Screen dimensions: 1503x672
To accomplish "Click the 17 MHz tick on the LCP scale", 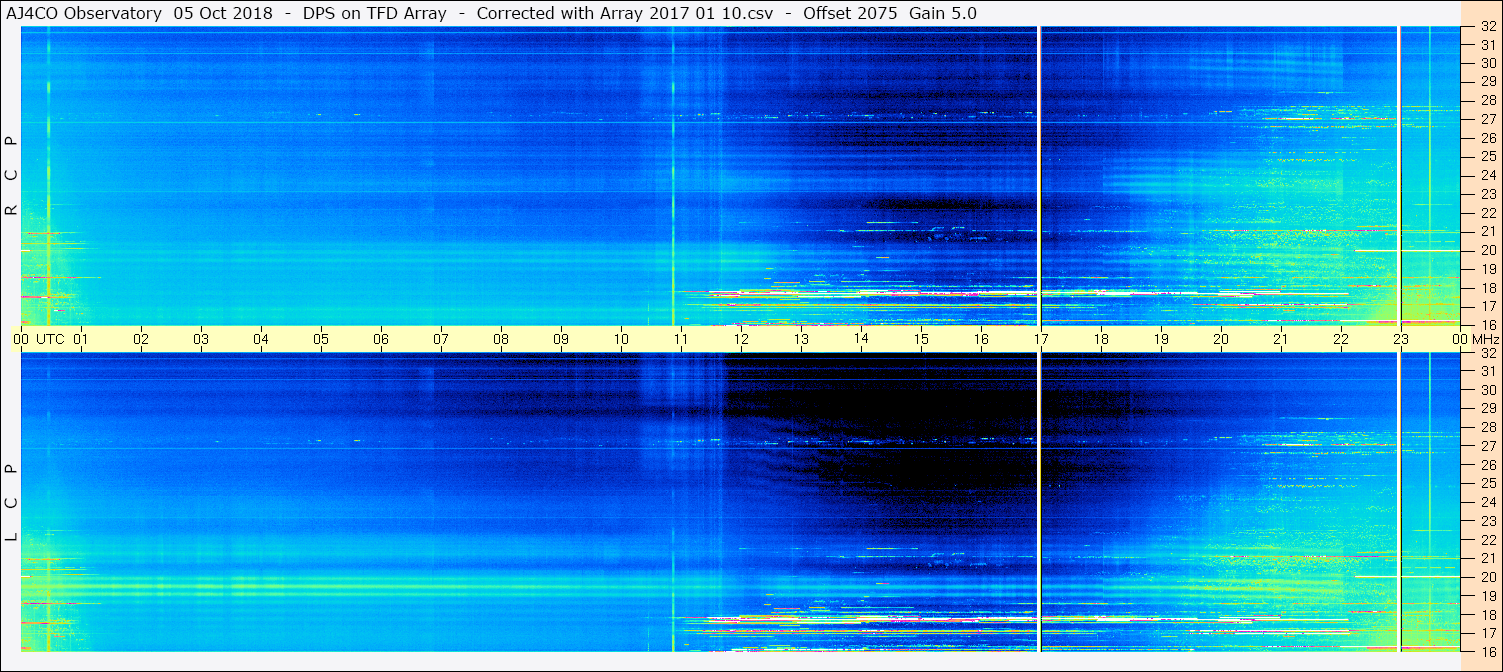I will click(x=1488, y=633).
